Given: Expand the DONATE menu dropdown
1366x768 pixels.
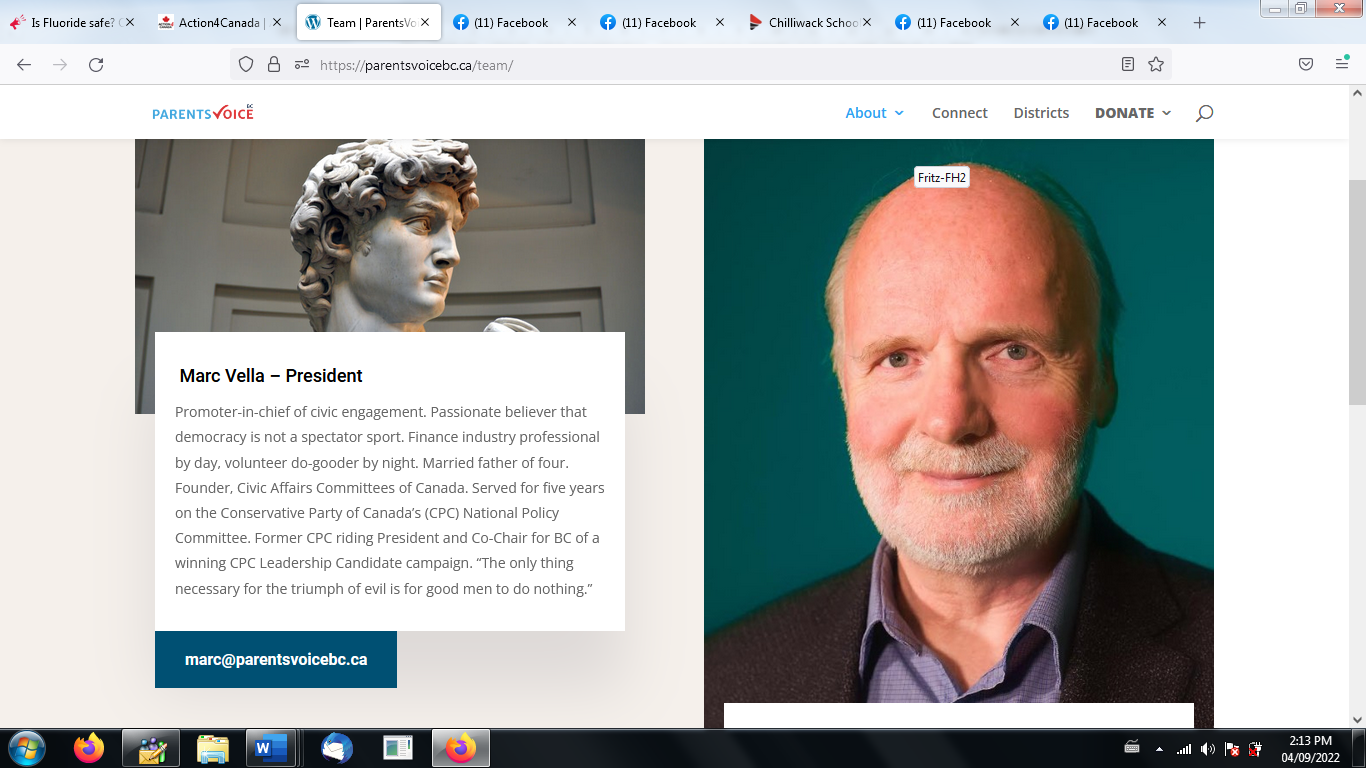Looking at the screenshot, I should click(1133, 113).
